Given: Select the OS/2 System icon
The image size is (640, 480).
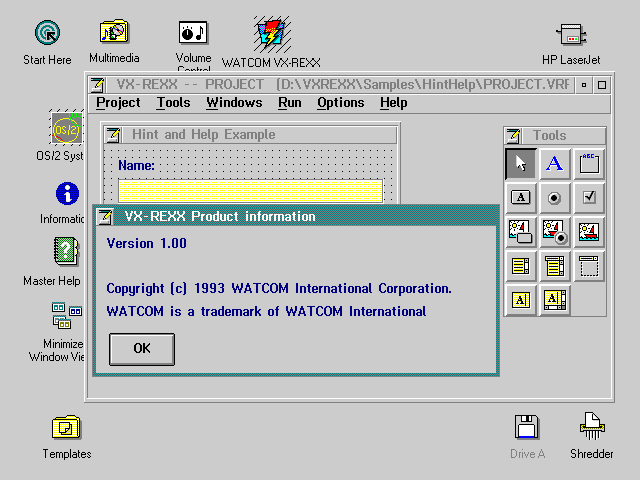Looking at the screenshot, I should (x=66, y=128).
